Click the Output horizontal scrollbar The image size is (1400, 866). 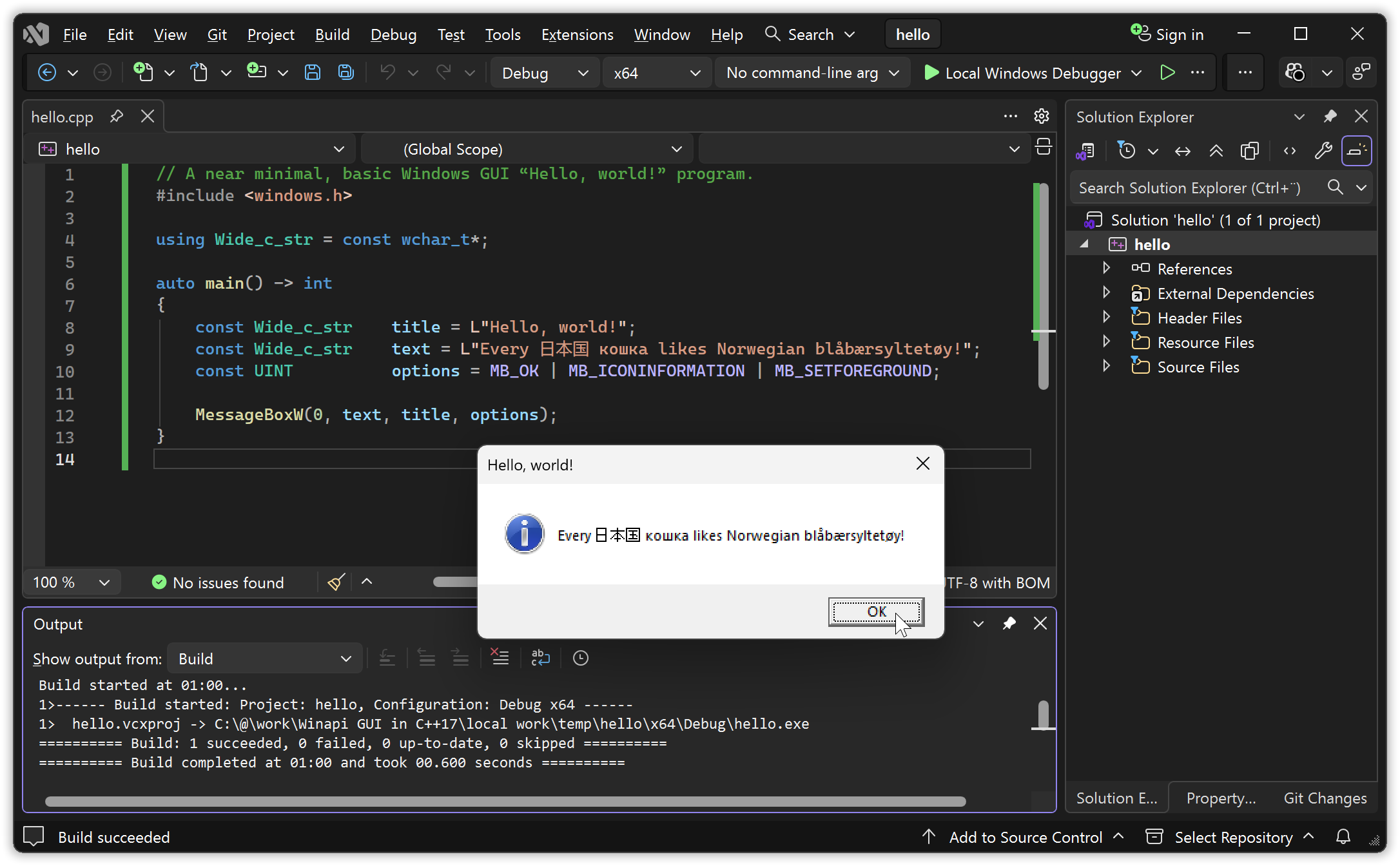point(505,802)
